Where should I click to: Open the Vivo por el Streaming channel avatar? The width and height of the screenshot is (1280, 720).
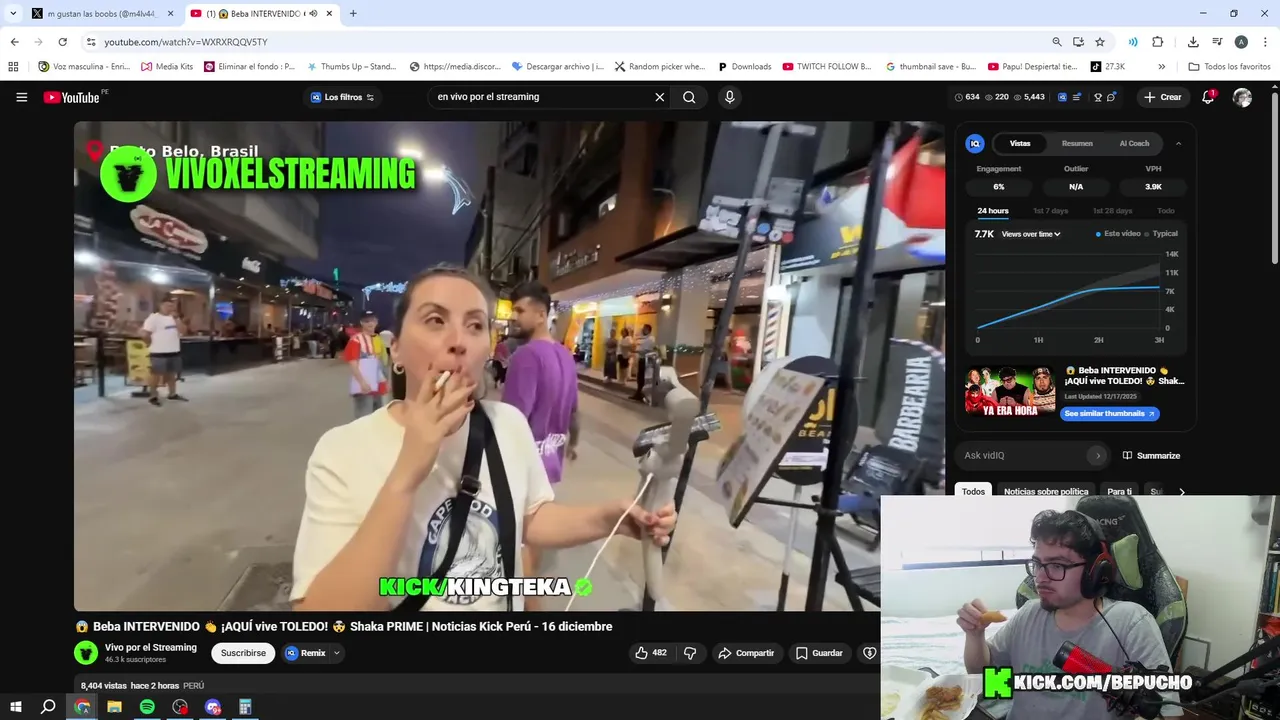click(86, 653)
